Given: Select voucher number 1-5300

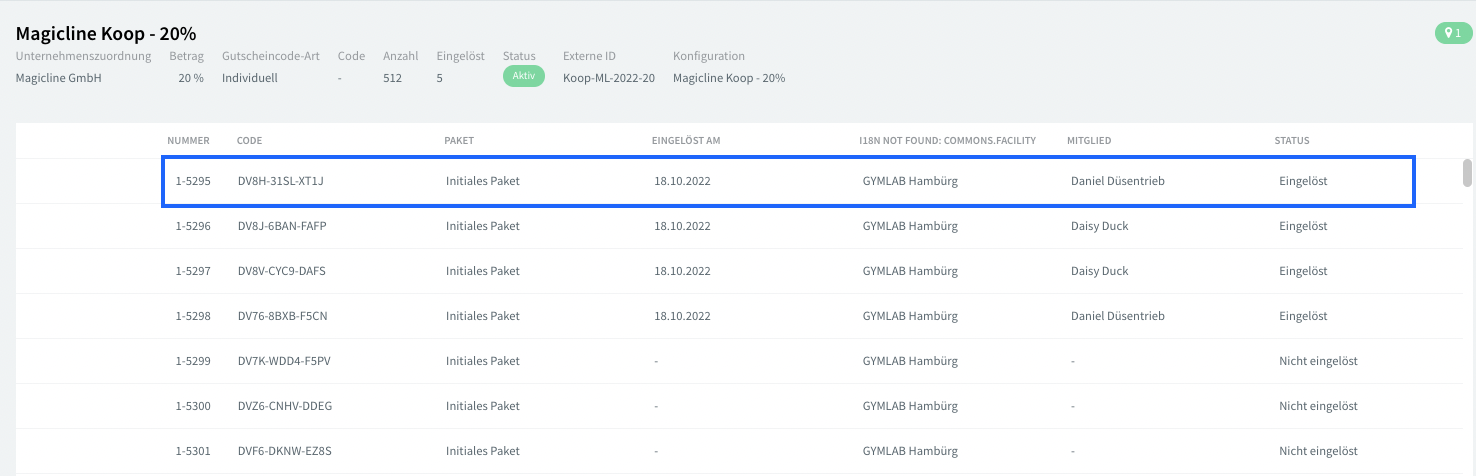Looking at the screenshot, I should click(193, 406).
